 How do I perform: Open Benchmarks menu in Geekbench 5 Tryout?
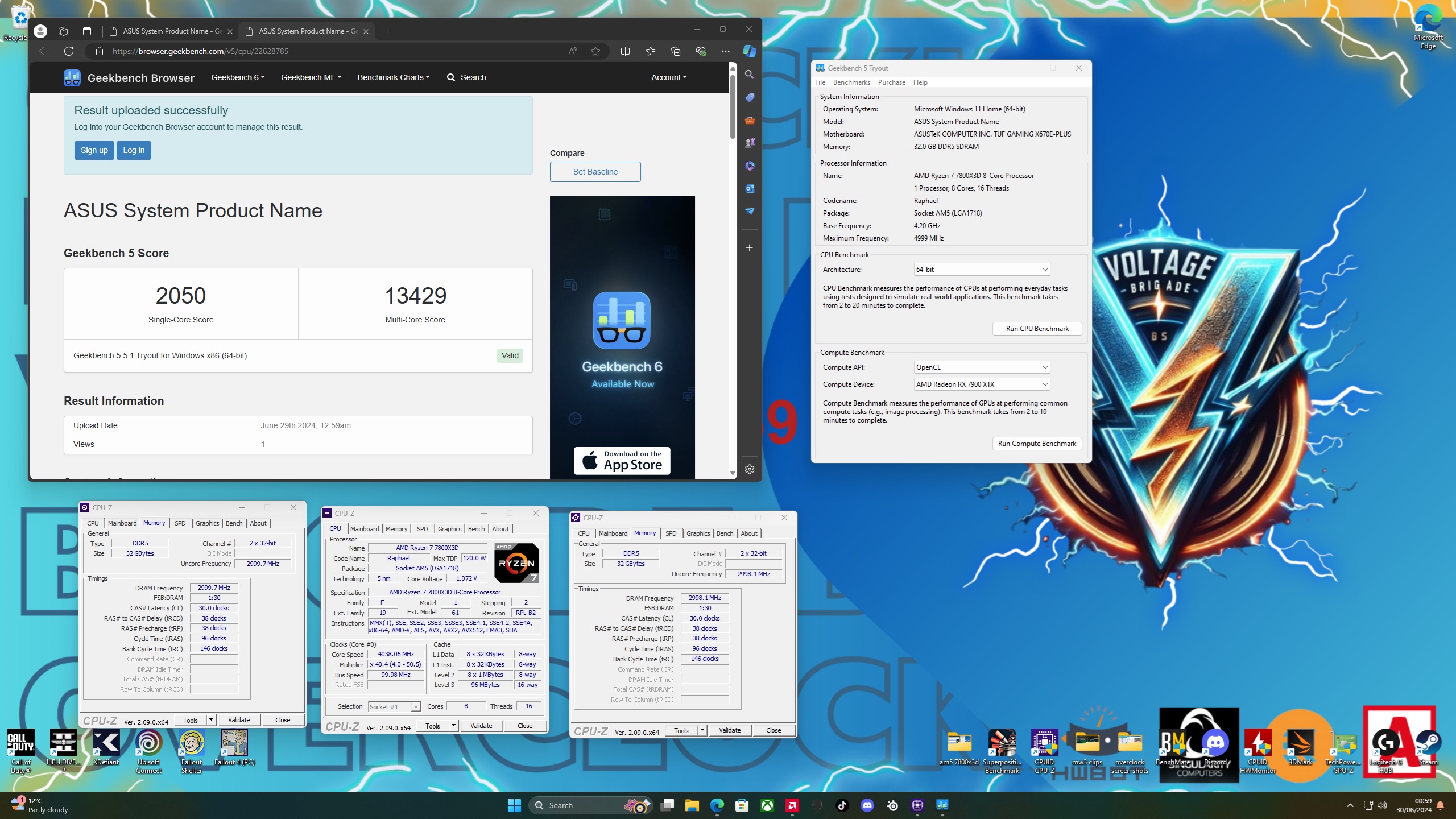tap(851, 82)
